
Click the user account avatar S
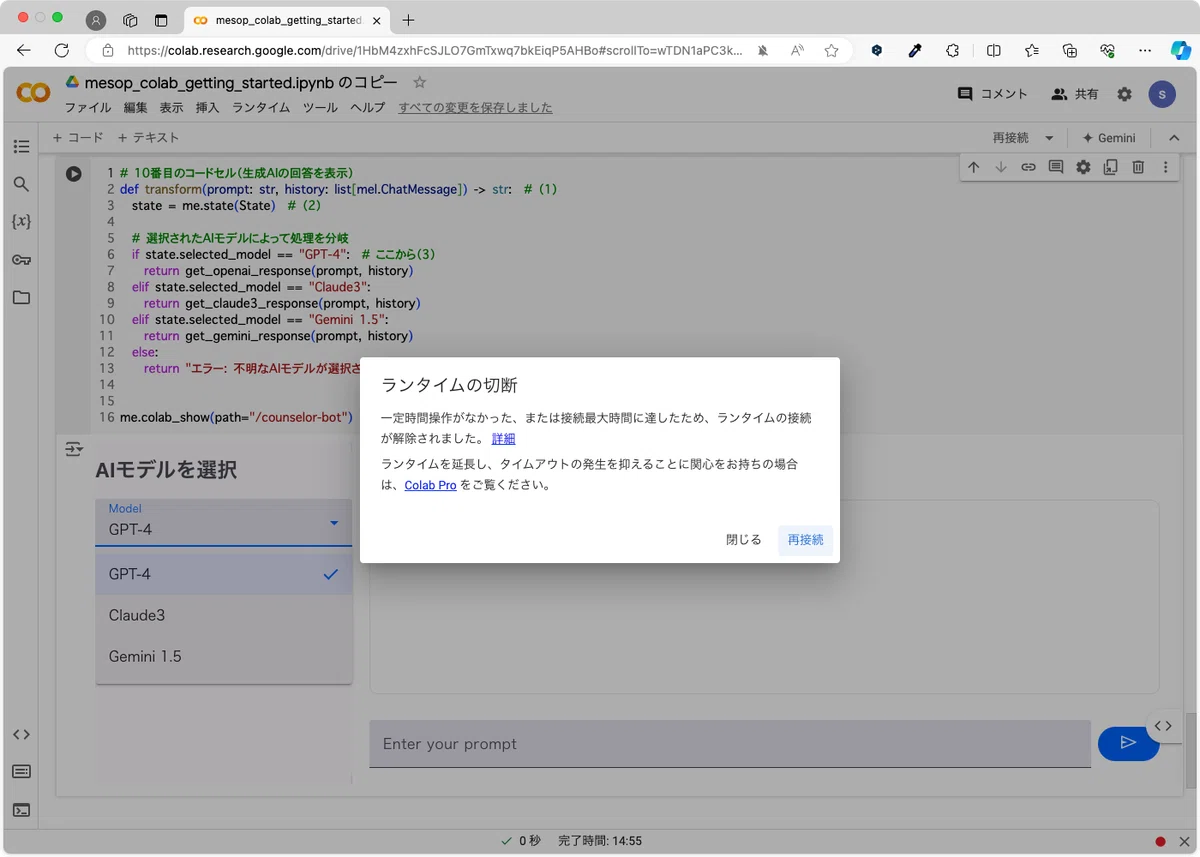pyautogui.click(x=1162, y=94)
